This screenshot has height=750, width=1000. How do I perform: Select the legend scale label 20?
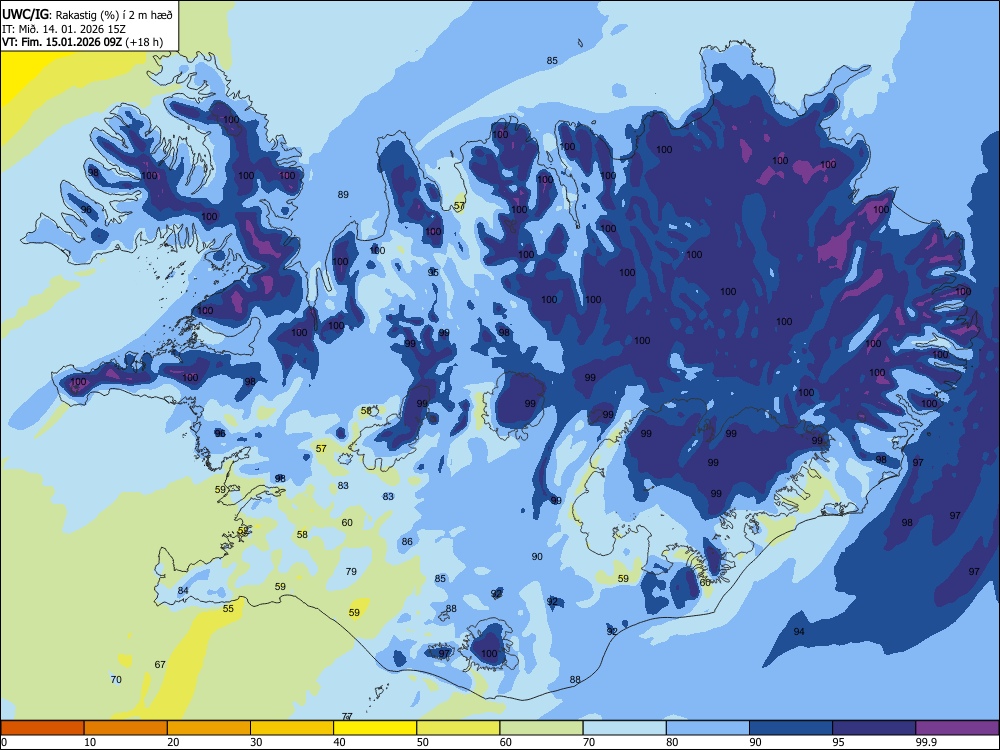coord(173,742)
